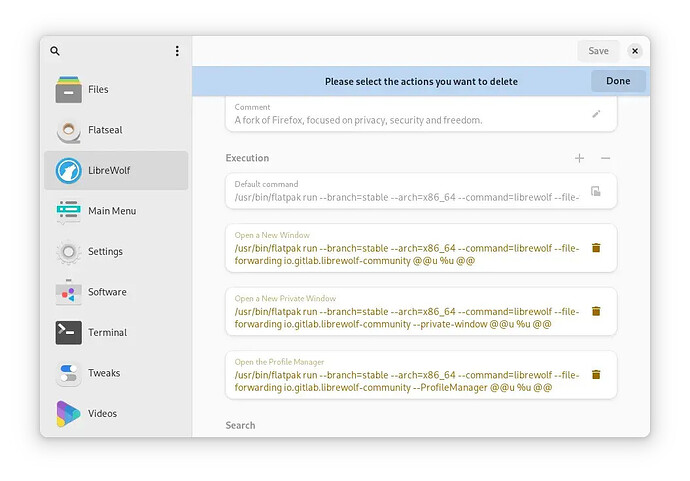
Task: Click the Software label in sidebar
Action: click(107, 292)
